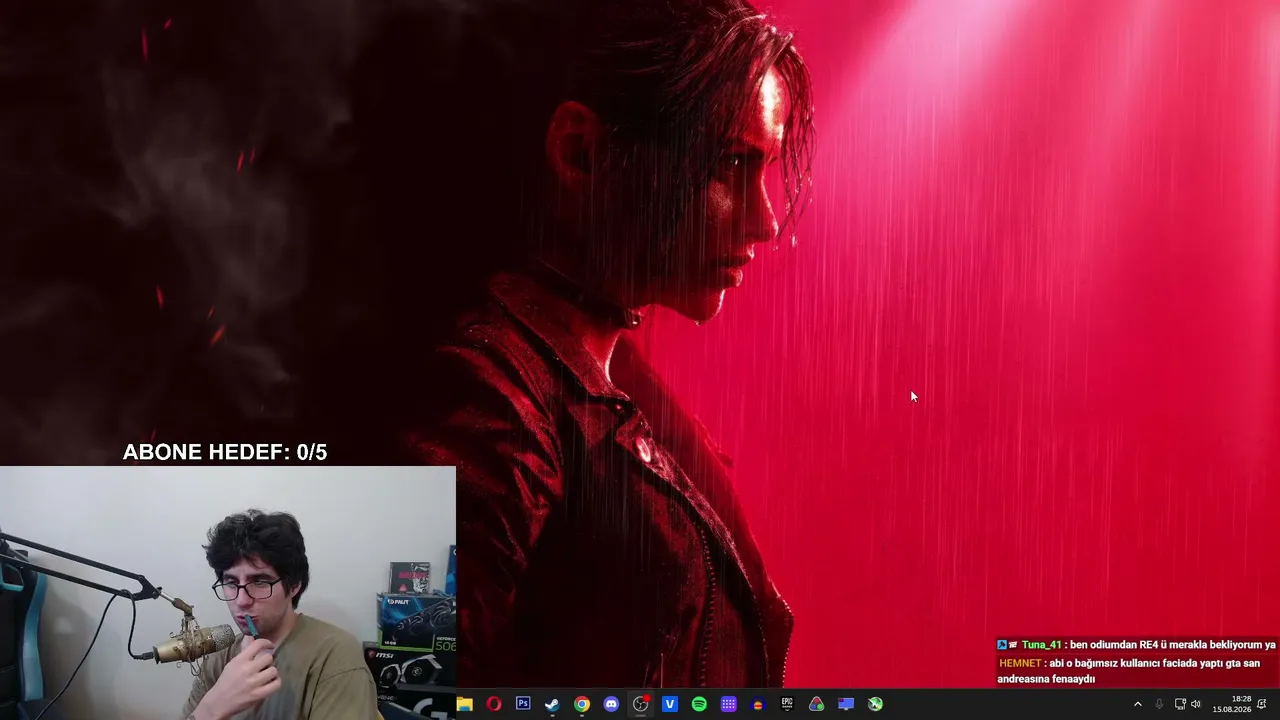Click the webcam overlay feed
Viewport: 1280px width, 720px height.
[x=228, y=593]
